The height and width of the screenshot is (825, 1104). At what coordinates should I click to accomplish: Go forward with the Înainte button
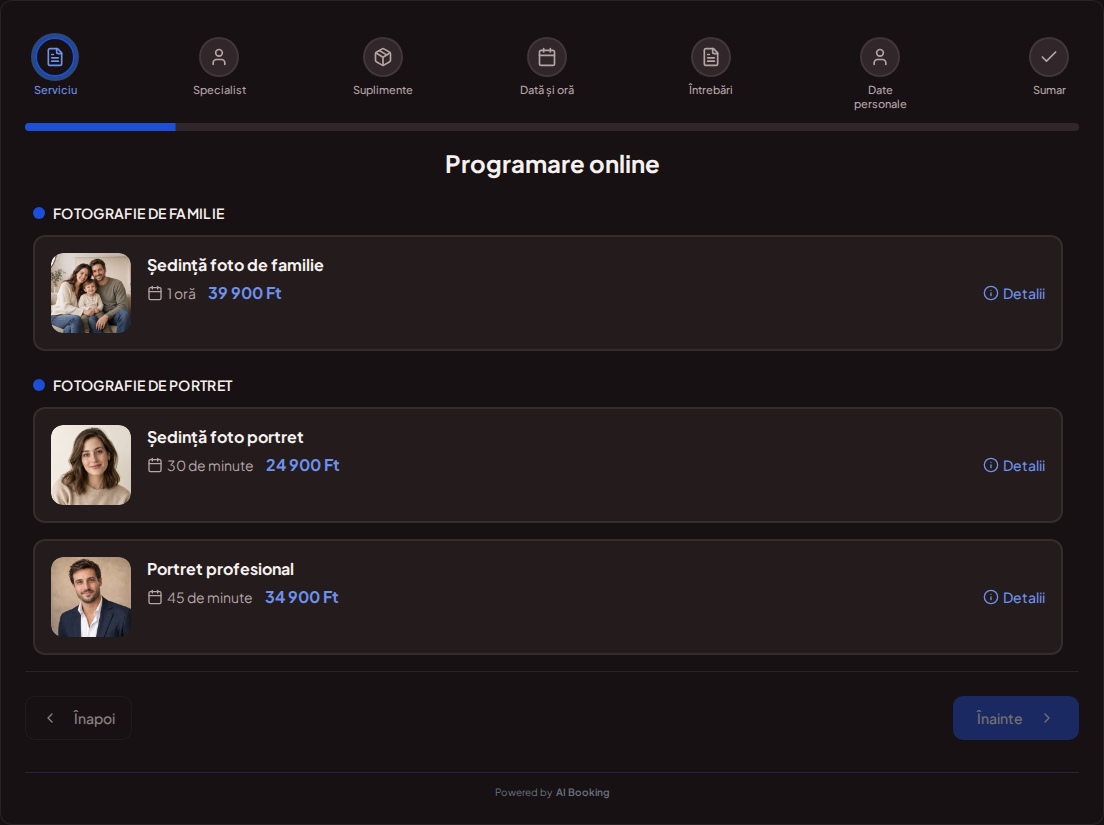[x=1015, y=718]
